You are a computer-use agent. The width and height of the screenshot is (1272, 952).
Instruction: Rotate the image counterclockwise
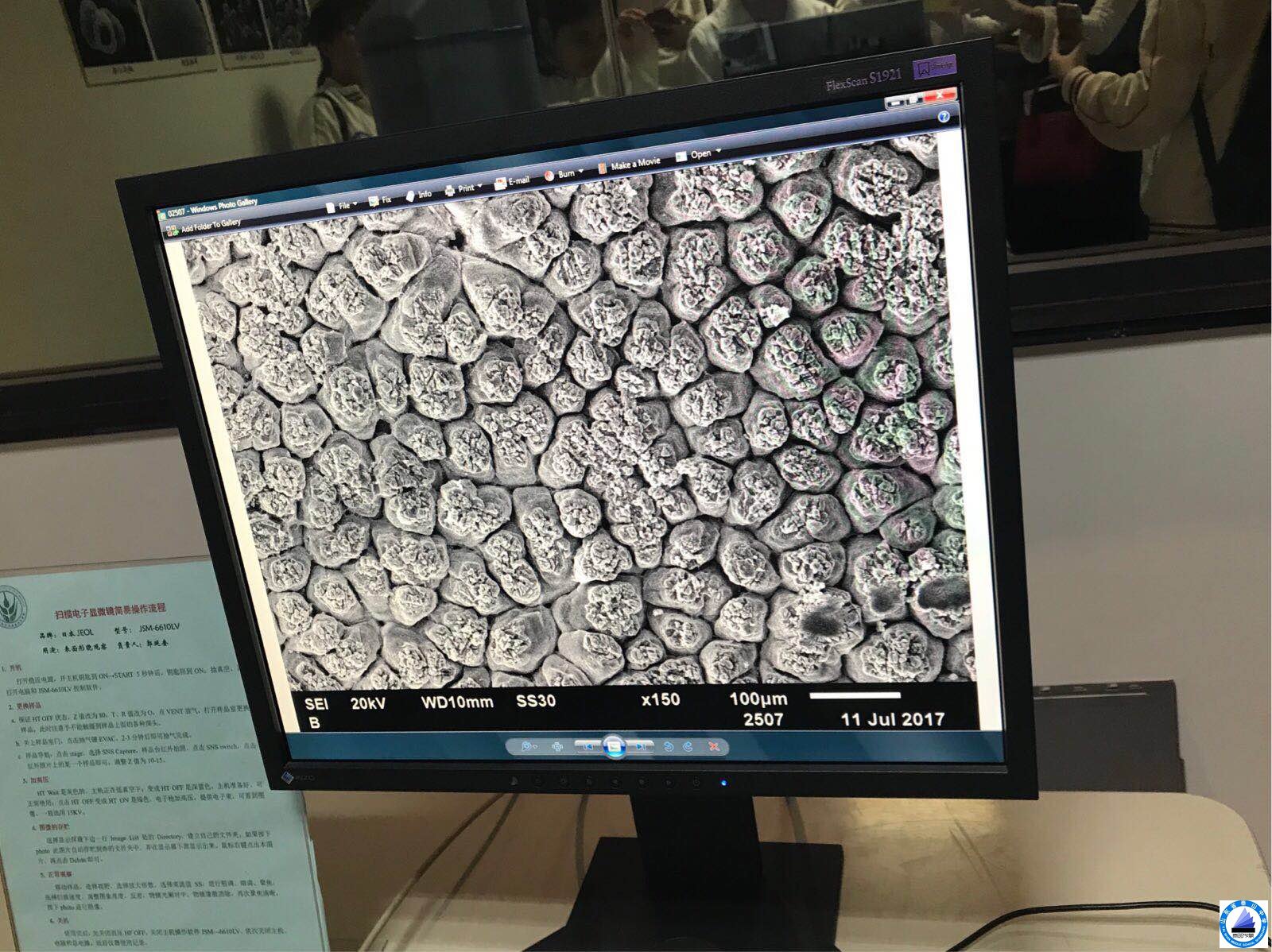tap(669, 746)
